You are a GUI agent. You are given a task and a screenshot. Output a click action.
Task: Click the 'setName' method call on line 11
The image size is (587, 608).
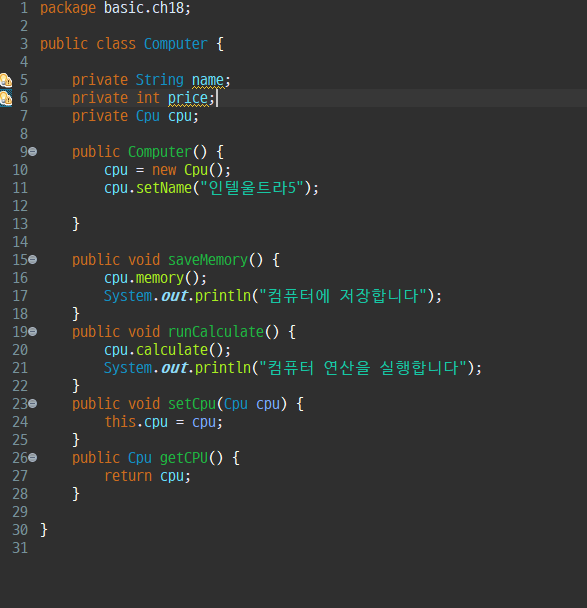tap(164, 188)
